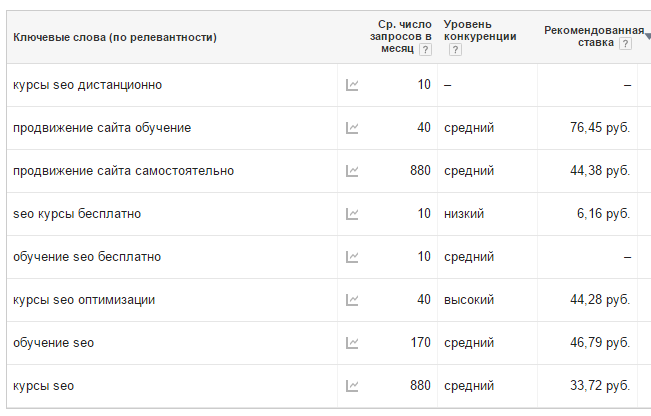Click высокий competition level cell
This screenshot has height=416, width=651.
click(469, 299)
